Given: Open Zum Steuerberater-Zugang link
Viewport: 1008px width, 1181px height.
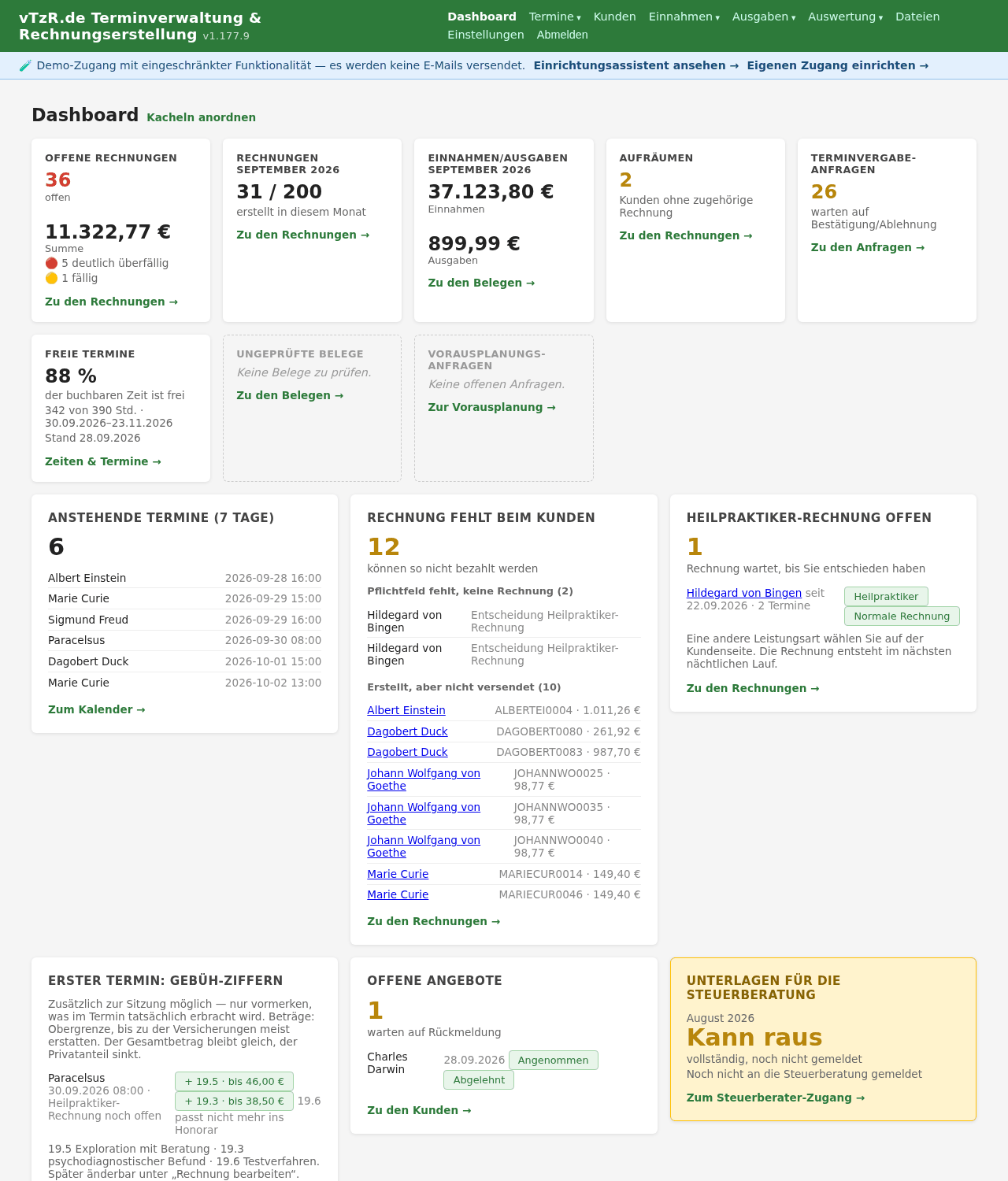Looking at the screenshot, I should pyautogui.click(x=776, y=1098).
